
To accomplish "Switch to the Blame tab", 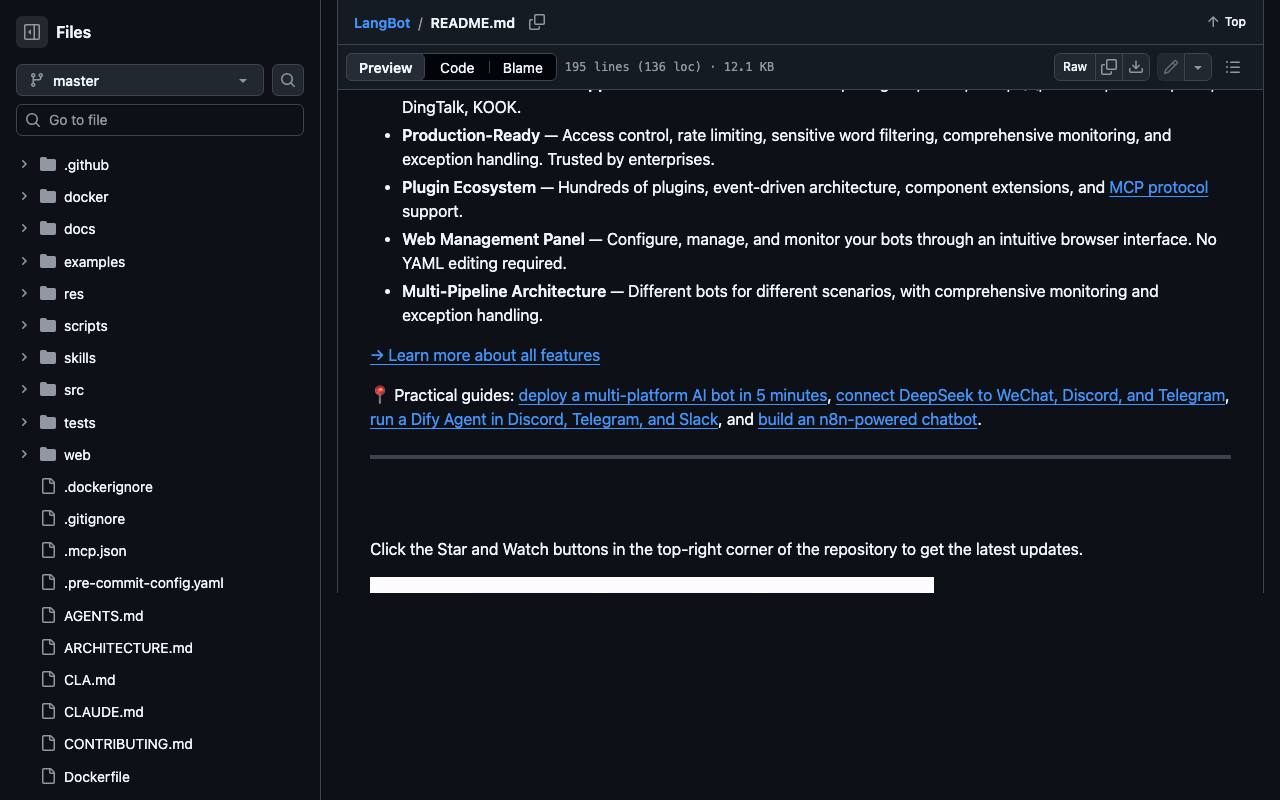I will point(522,67).
